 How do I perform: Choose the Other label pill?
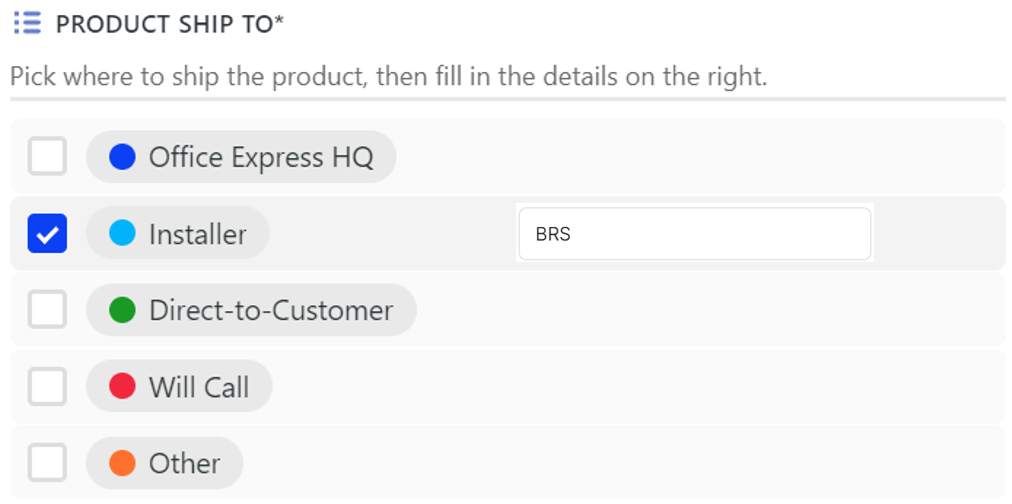(165, 463)
